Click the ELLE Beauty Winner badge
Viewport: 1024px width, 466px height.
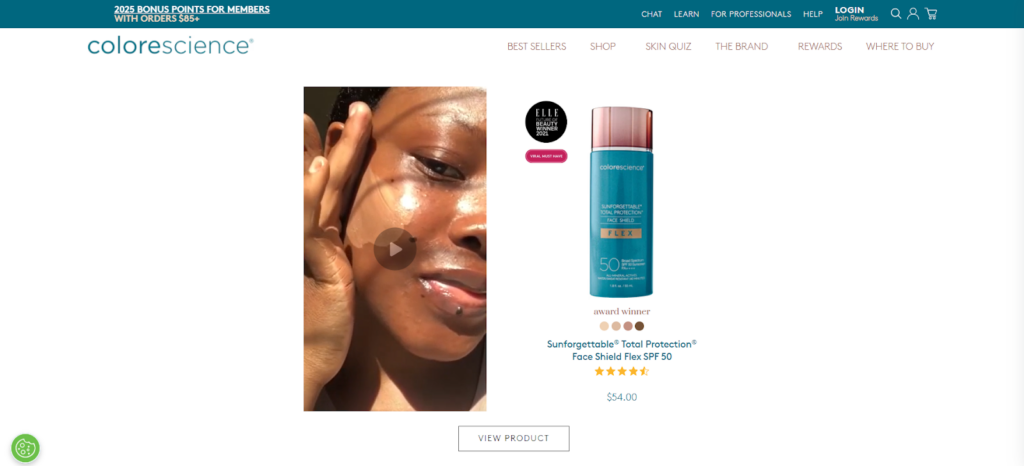point(546,122)
